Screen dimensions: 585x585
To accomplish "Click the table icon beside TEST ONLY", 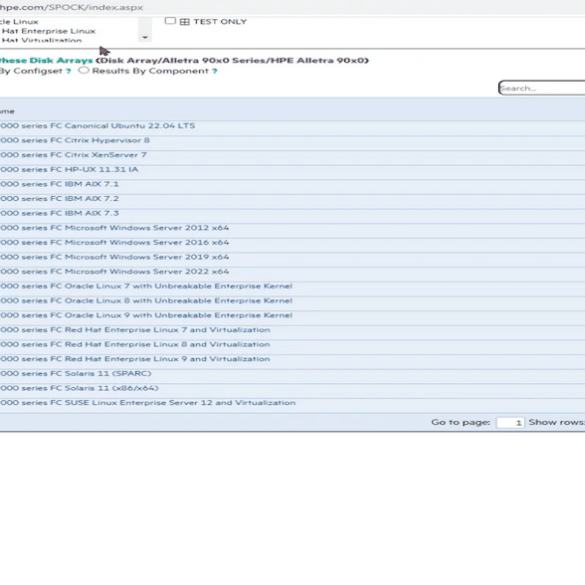I will tap(185, 22).
